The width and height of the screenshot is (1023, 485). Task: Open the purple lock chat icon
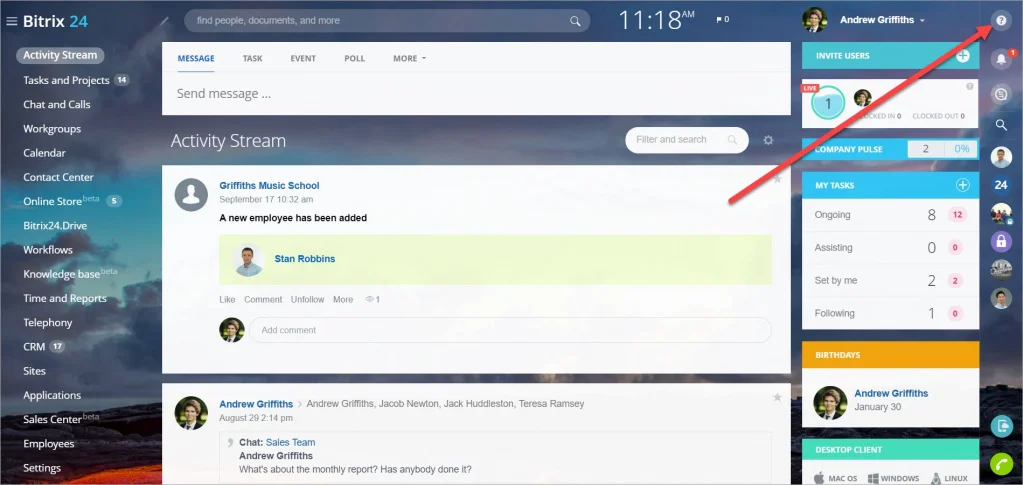pyautogui.click(x=1001, y=242)
